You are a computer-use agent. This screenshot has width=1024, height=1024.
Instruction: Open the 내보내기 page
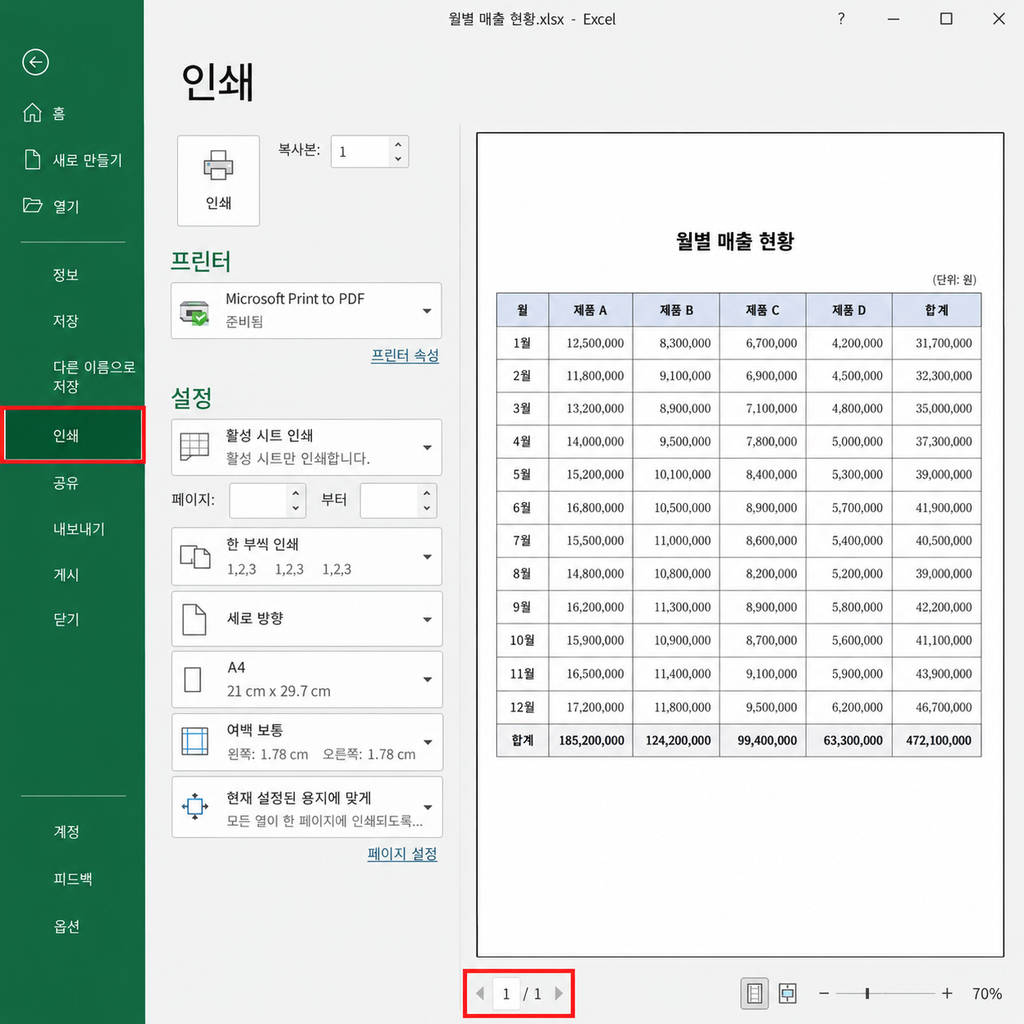tap(79, 529)
